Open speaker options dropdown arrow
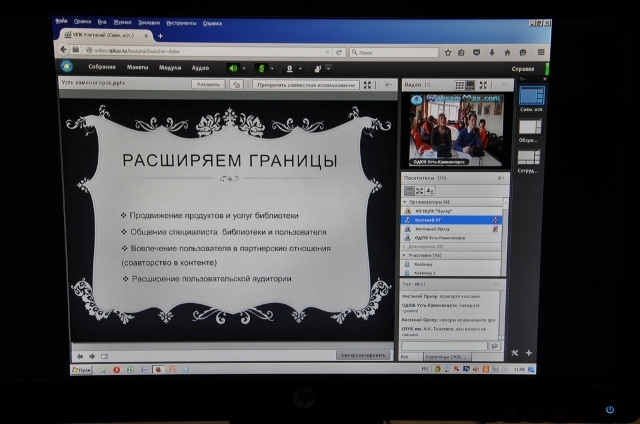Screen dimensions: 640x424 [244, 68]
